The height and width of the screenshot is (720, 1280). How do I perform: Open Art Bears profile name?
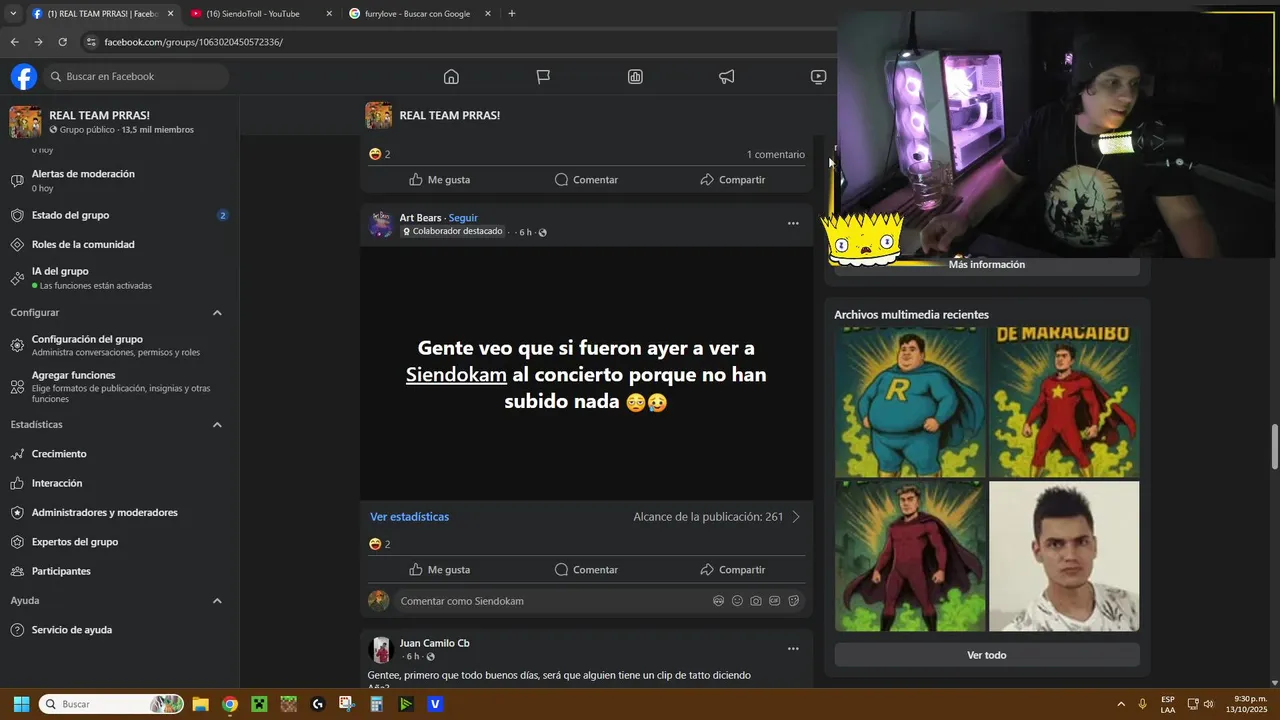pos(420,218)
